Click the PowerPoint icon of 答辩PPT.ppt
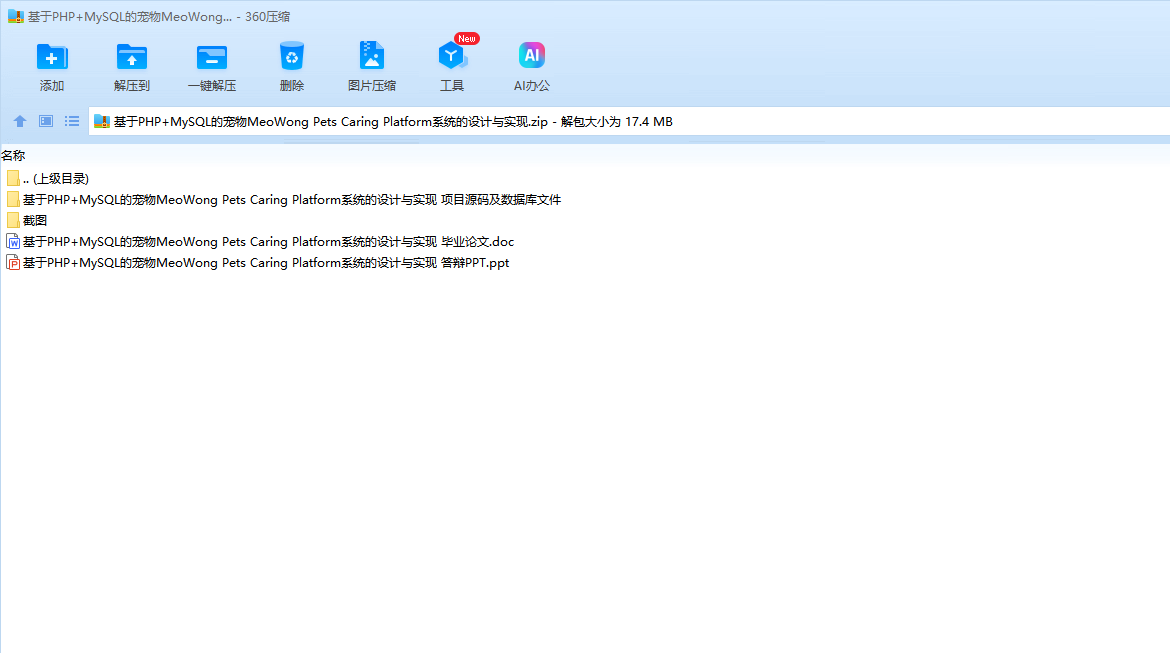Viewport: 1170px width, 653px height. (13, 262)
